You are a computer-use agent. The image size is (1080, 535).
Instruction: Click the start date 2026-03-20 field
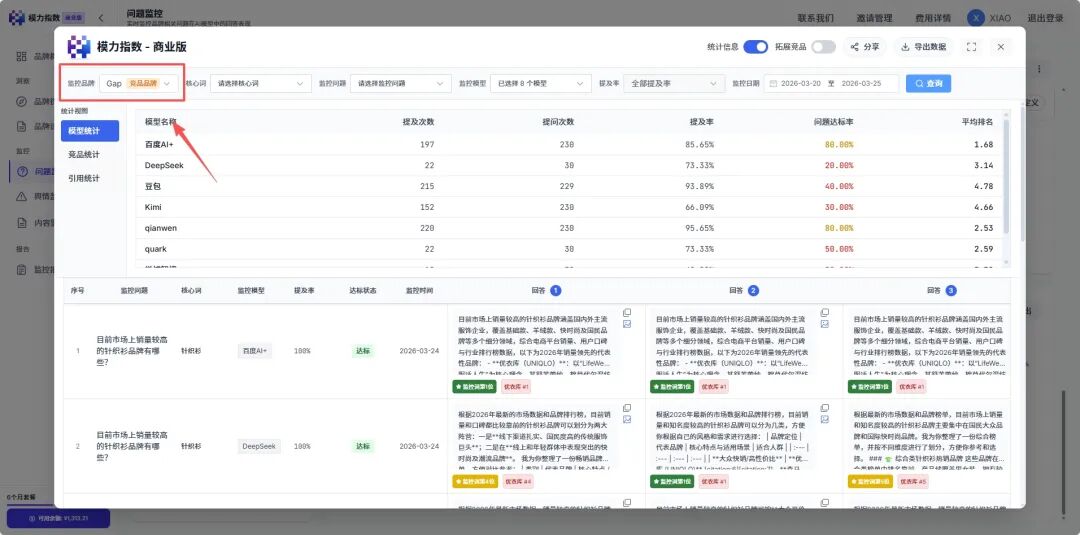click(802, 83)
